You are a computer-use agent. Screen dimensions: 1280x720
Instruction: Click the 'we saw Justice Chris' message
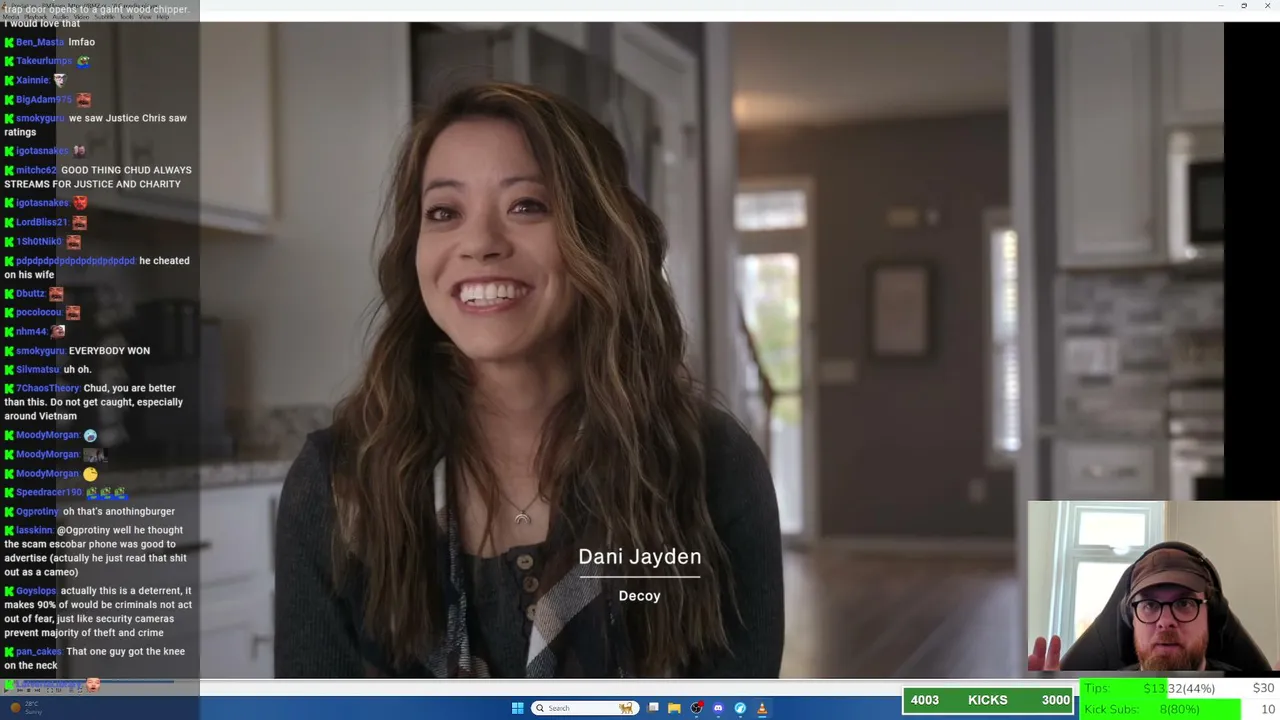96,125
